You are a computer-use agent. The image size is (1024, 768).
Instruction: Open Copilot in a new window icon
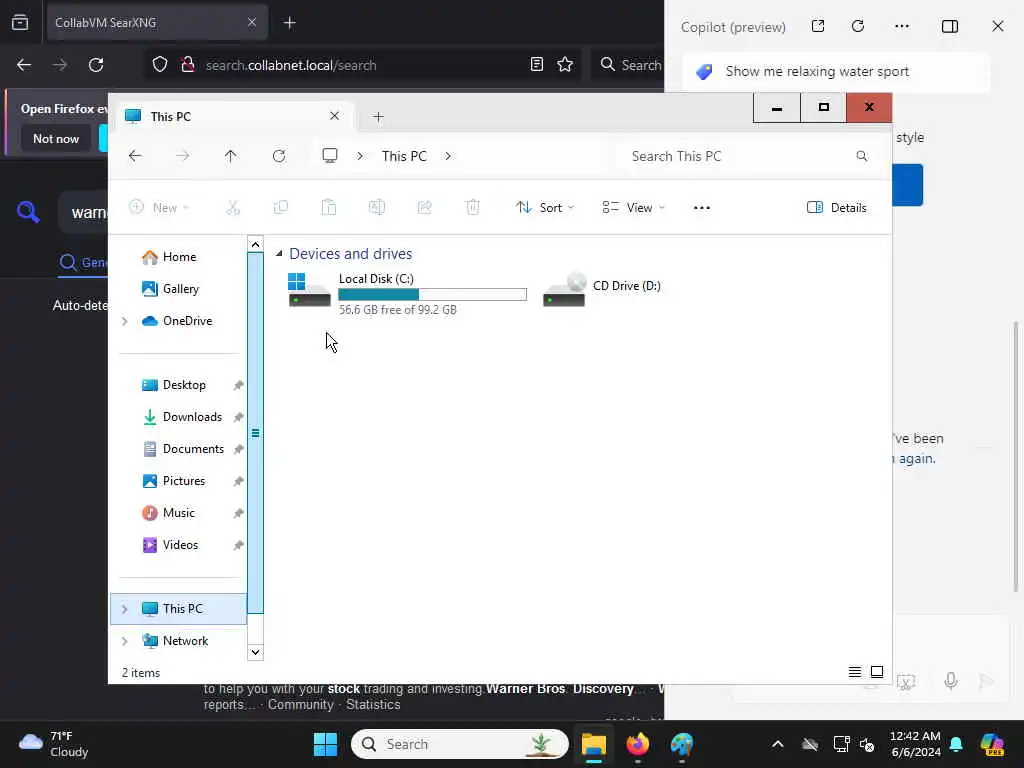tap(818, 26)
